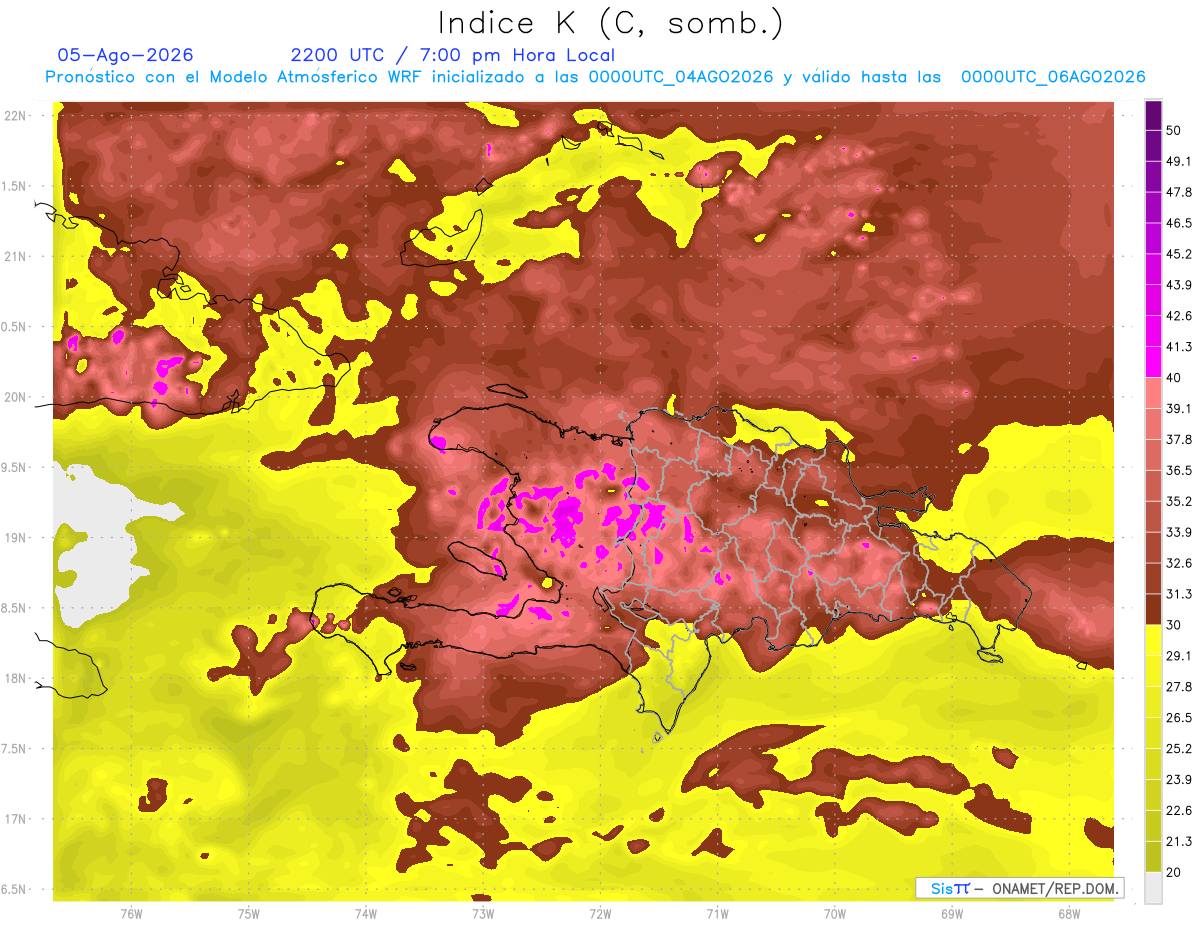Image resolution: width=1200 pixels, height=927 pixels.
Task: Click the '72W' longitude axis label
Action: tap(600, 914)
